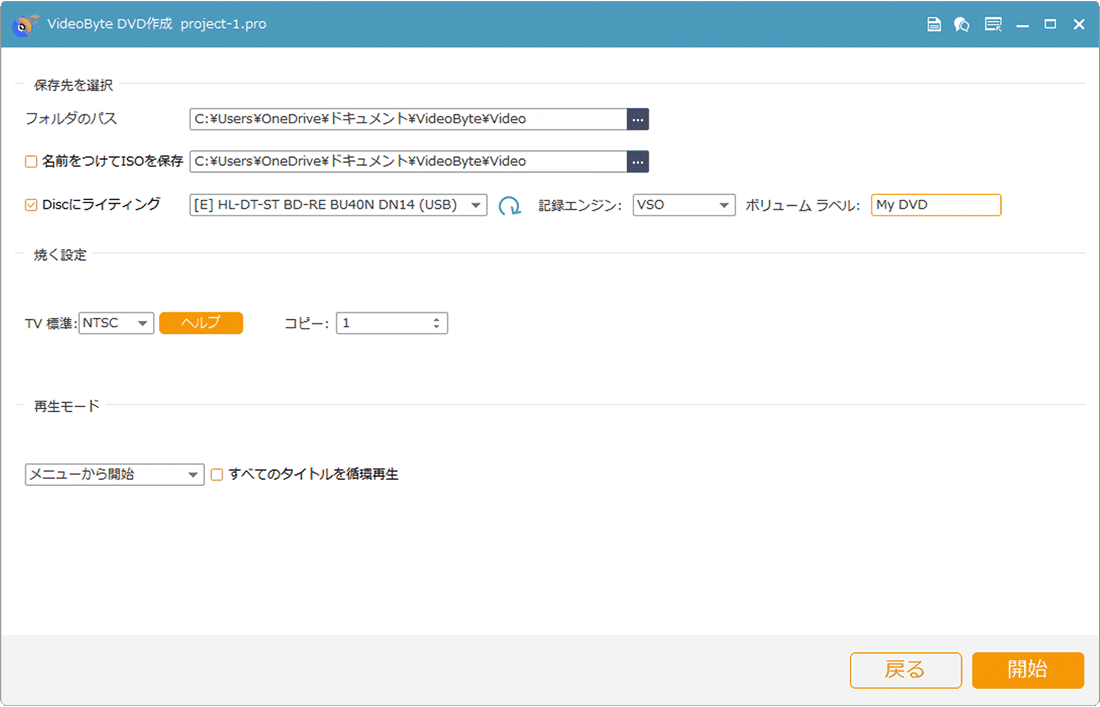Start burning with the 開始 button
Image resolution: width=1100 pixels, height=707 pixels.
click(1027, 670)
